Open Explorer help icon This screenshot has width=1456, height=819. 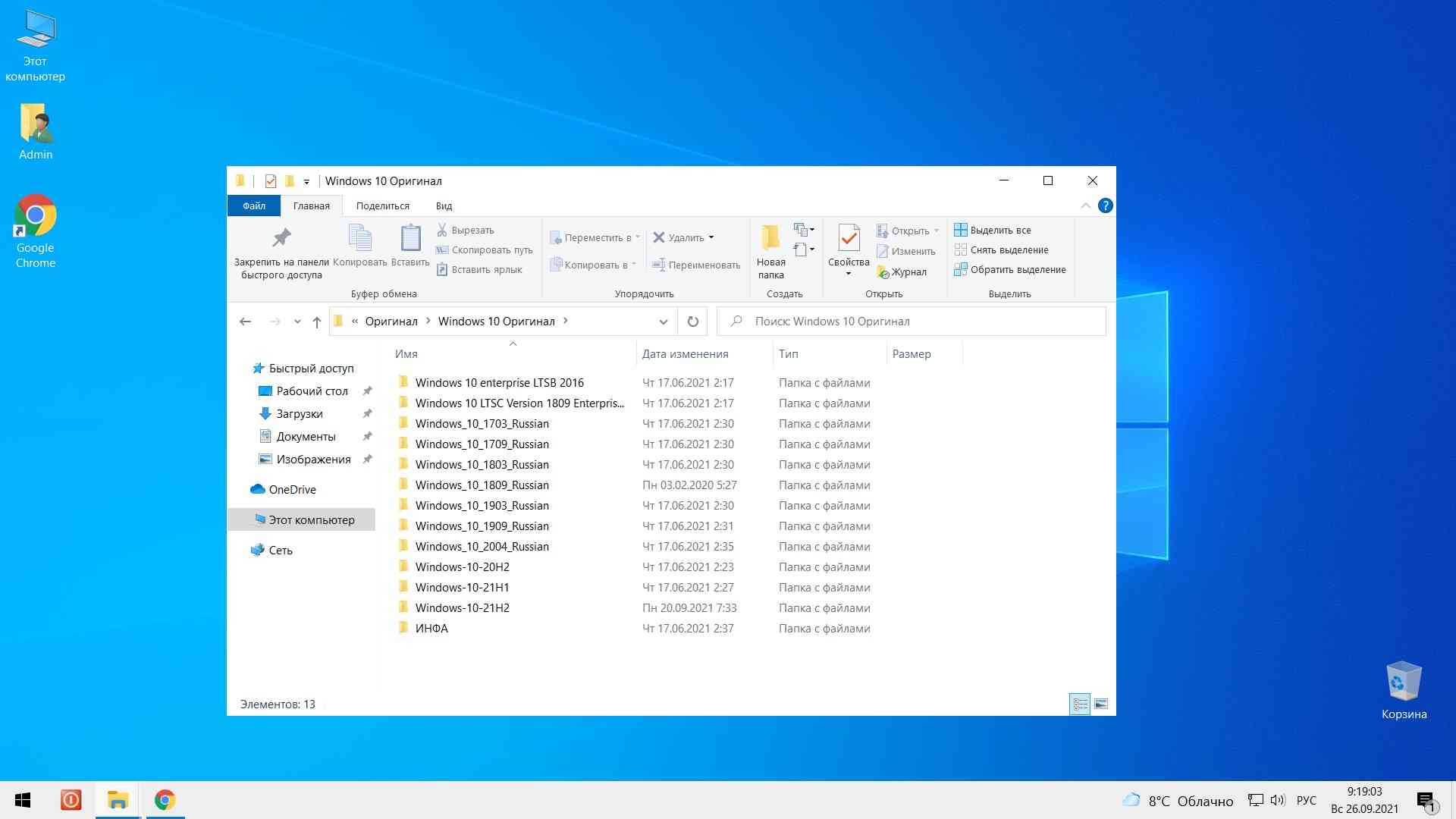click(1106, 206)
